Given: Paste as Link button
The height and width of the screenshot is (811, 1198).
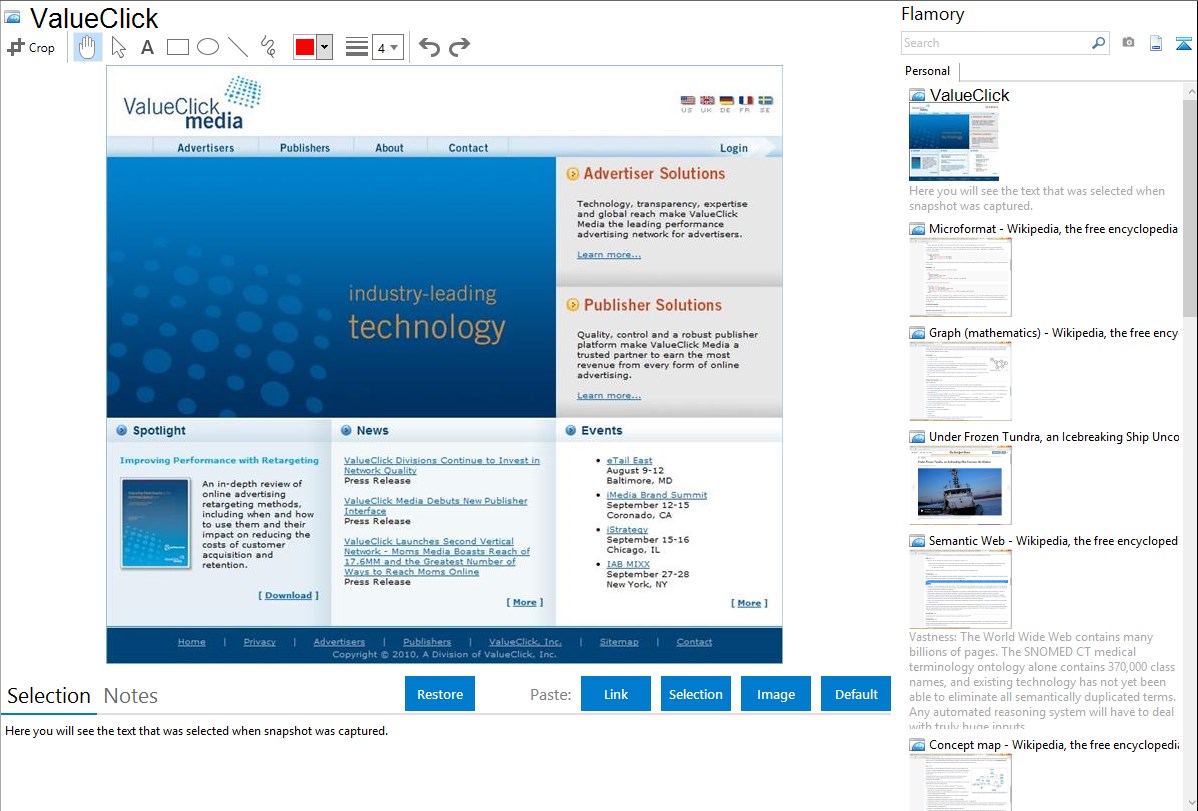Looking at the screenshot, I should (x=616, y=694).
